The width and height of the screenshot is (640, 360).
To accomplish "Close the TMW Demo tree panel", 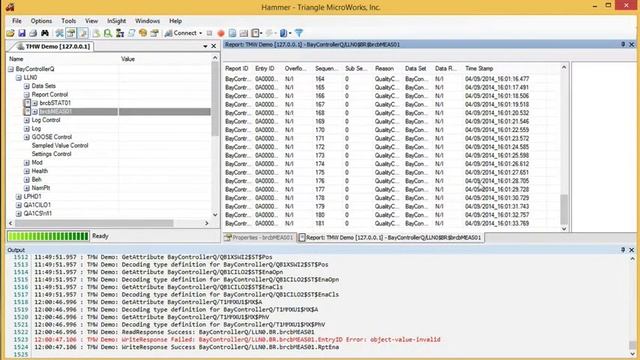I will click(213, 46).
